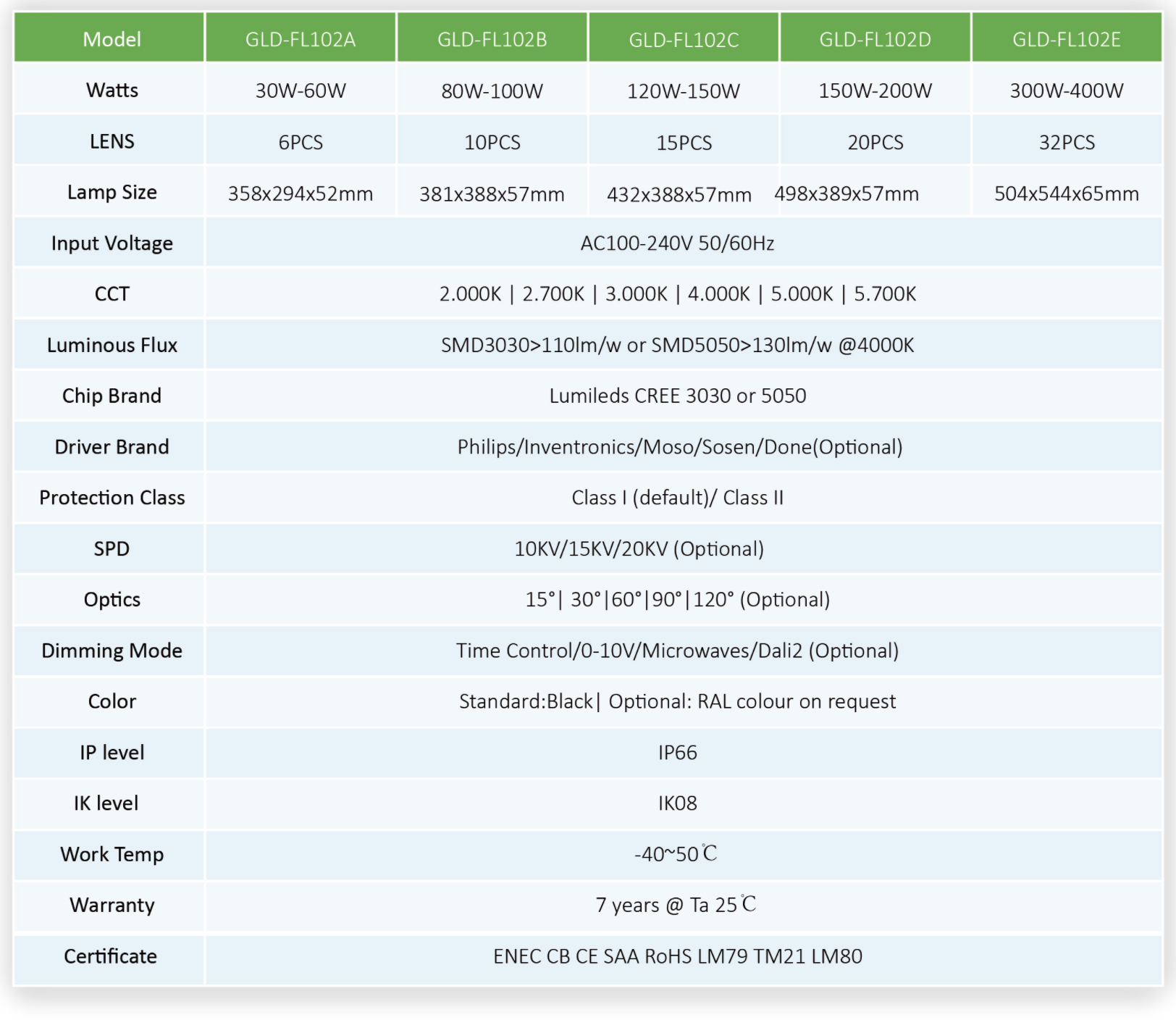Select the GLD-FL102D header cell
1176x1020 pixels.
click(875, 39)
